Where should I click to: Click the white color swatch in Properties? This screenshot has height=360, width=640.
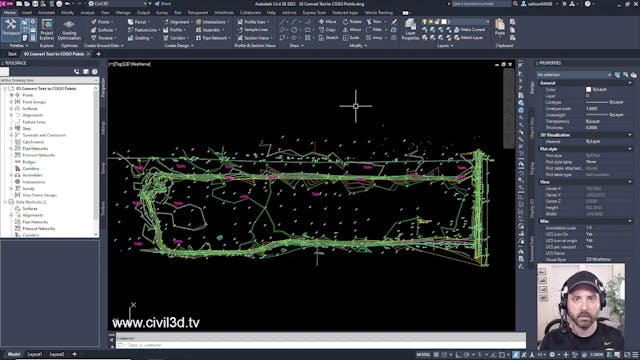pos(588,89)
